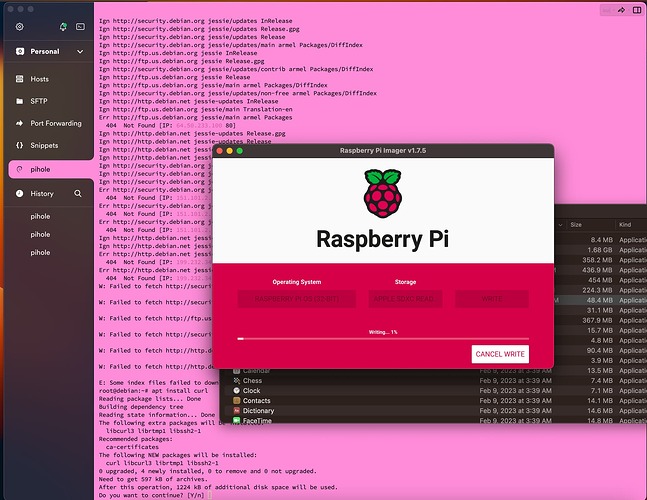This screenshot has height=500, width=647.
Task: Switch to the active pihole tab
Action: (40, 170)
